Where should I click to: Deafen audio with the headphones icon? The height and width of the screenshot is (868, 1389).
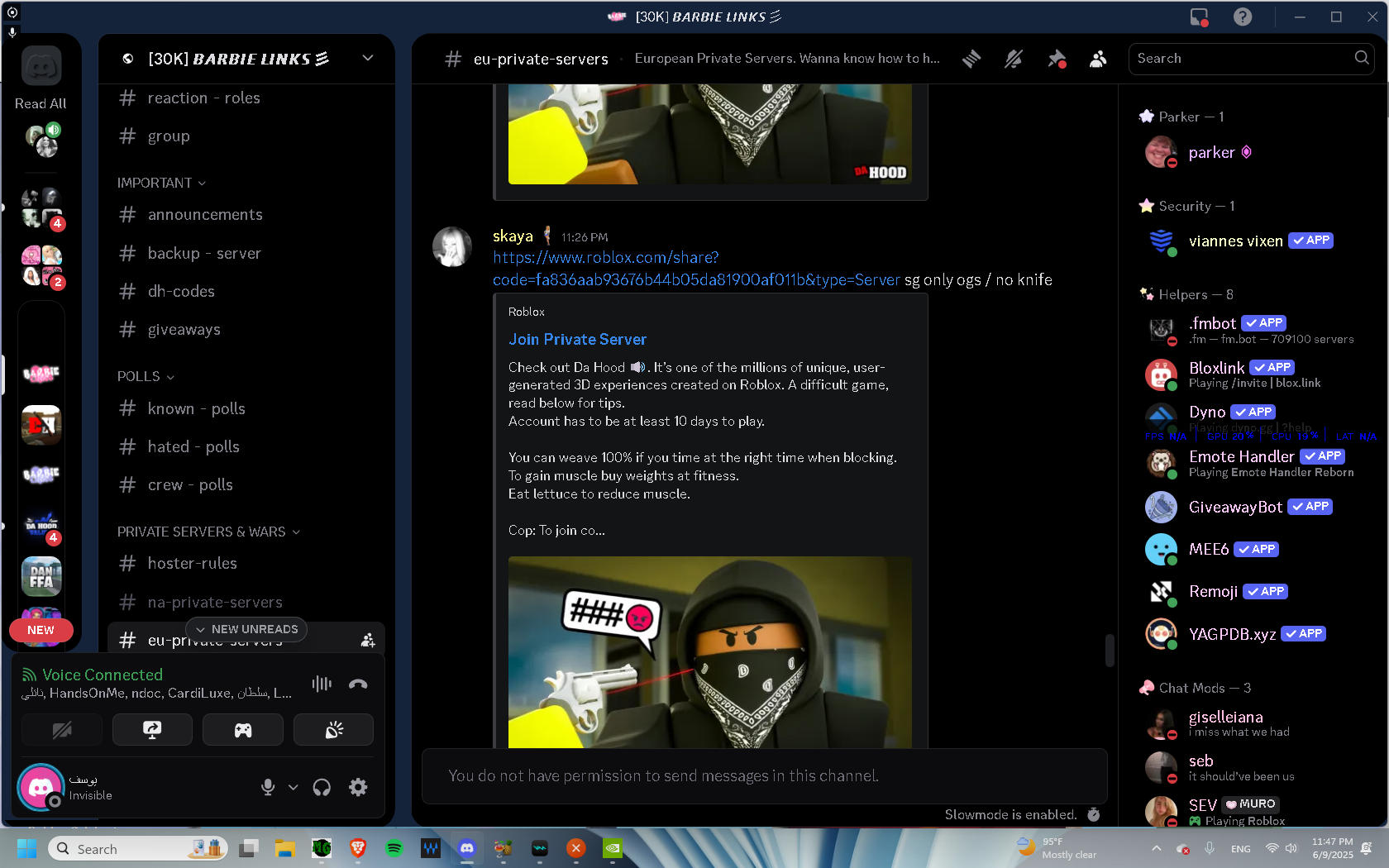[x=322, y=787]
